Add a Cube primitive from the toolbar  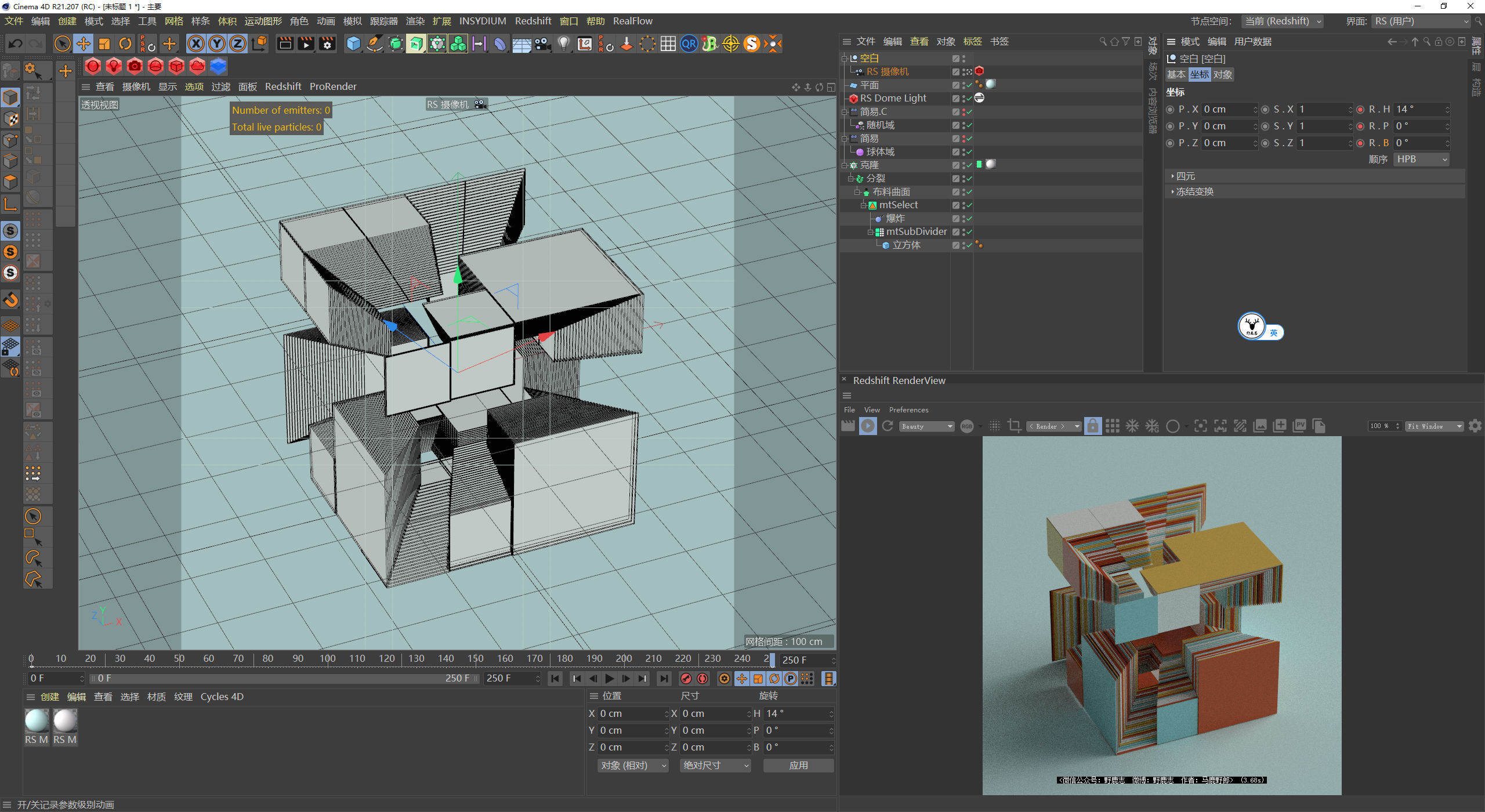pos(353,43)
